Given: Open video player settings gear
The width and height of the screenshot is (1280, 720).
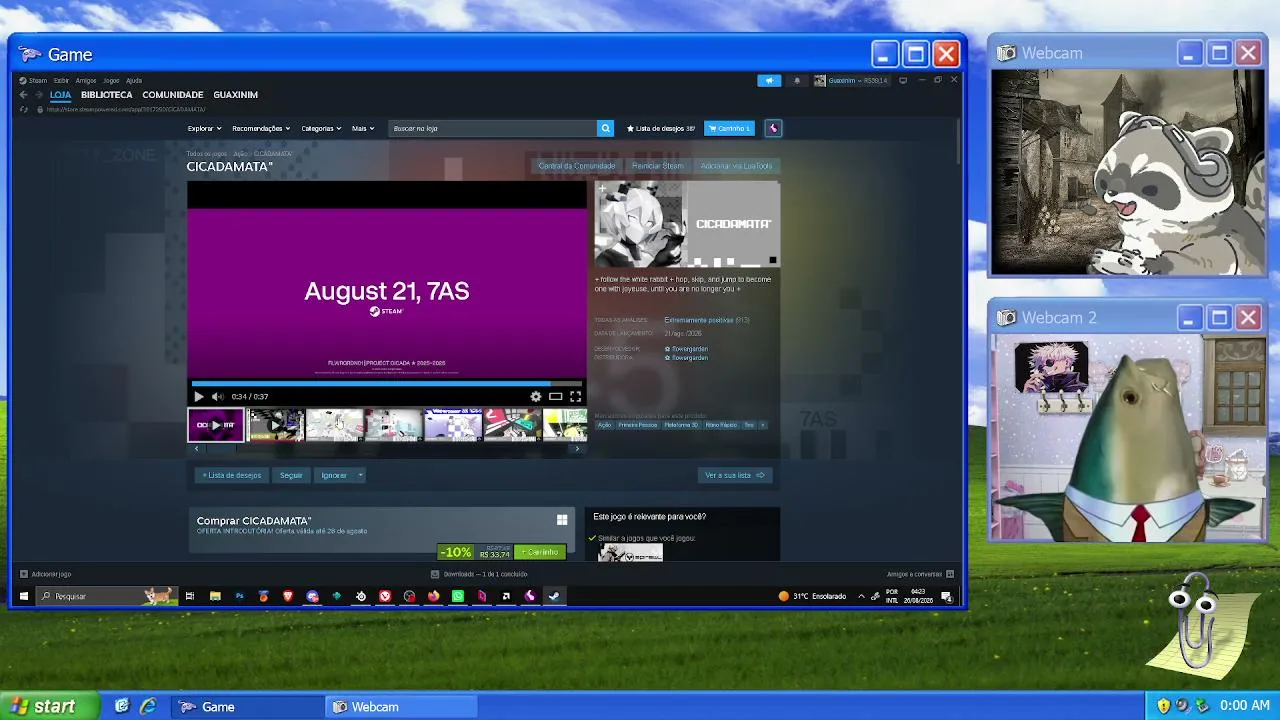Looking at the screenshot, I should coord(536,397).
